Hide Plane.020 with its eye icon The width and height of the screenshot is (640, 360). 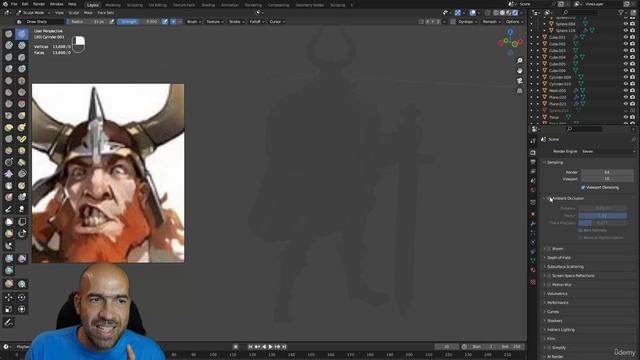tap(626, 97)
